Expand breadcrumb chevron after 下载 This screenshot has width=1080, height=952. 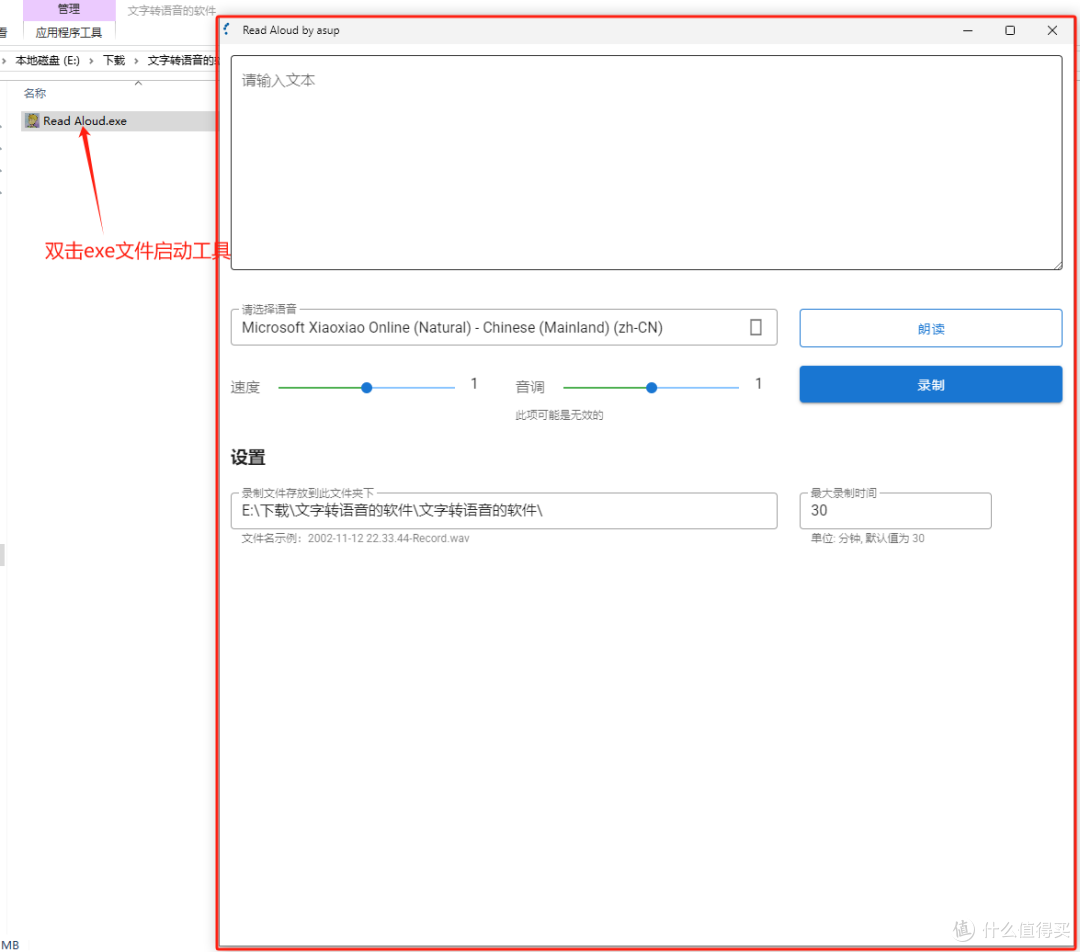tap(136, 61)
